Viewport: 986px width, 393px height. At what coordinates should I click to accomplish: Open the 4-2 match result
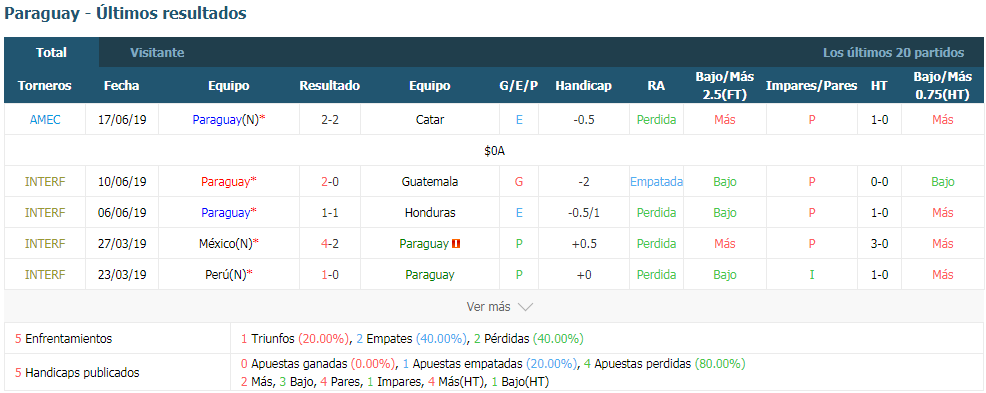330,244
